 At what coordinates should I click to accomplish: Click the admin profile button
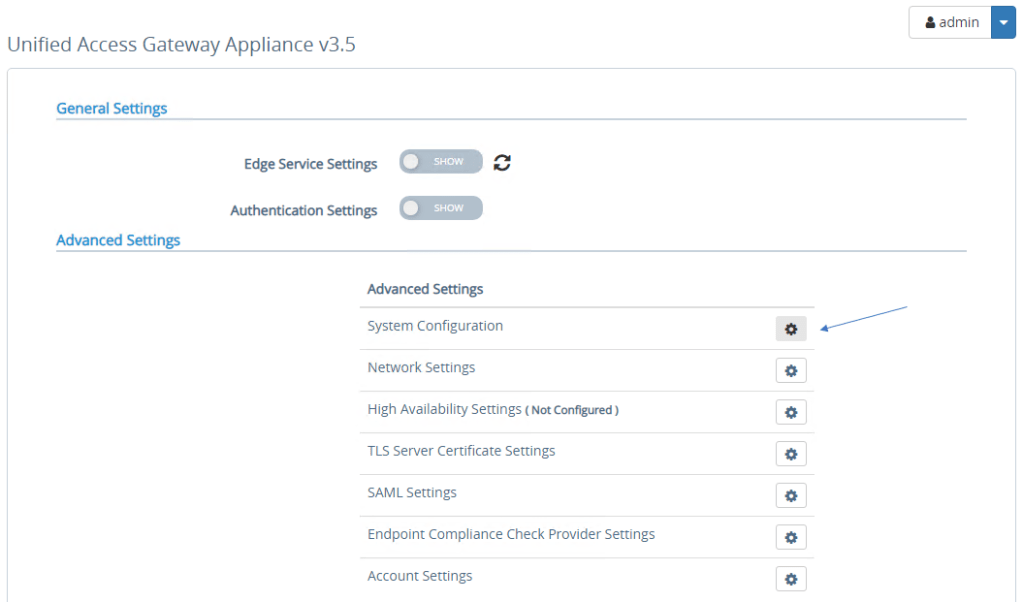(949, 21)
